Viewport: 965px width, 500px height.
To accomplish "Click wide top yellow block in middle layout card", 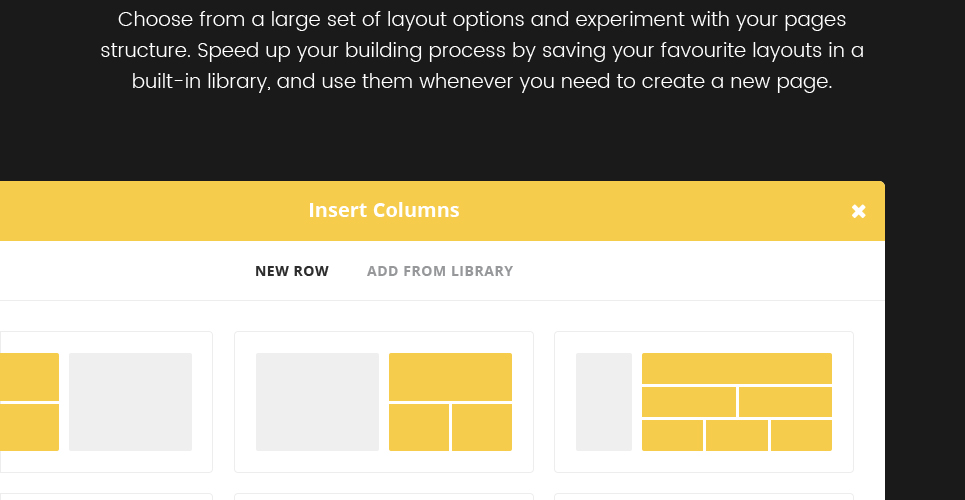I will pyautogui.click(x=450, y=377).
